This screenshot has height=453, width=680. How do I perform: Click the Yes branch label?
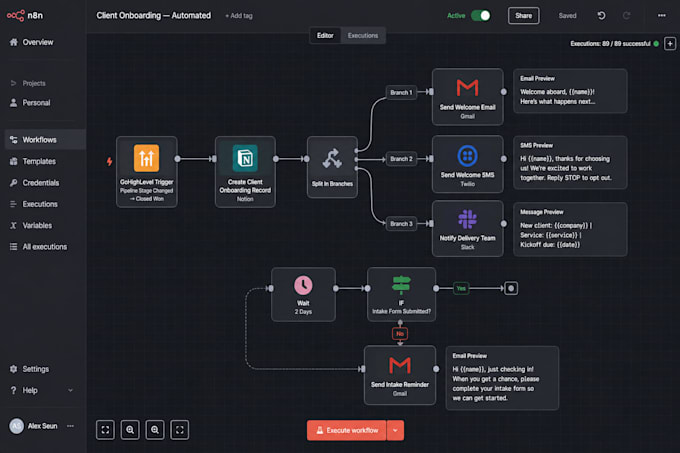[x=461, y=288]
